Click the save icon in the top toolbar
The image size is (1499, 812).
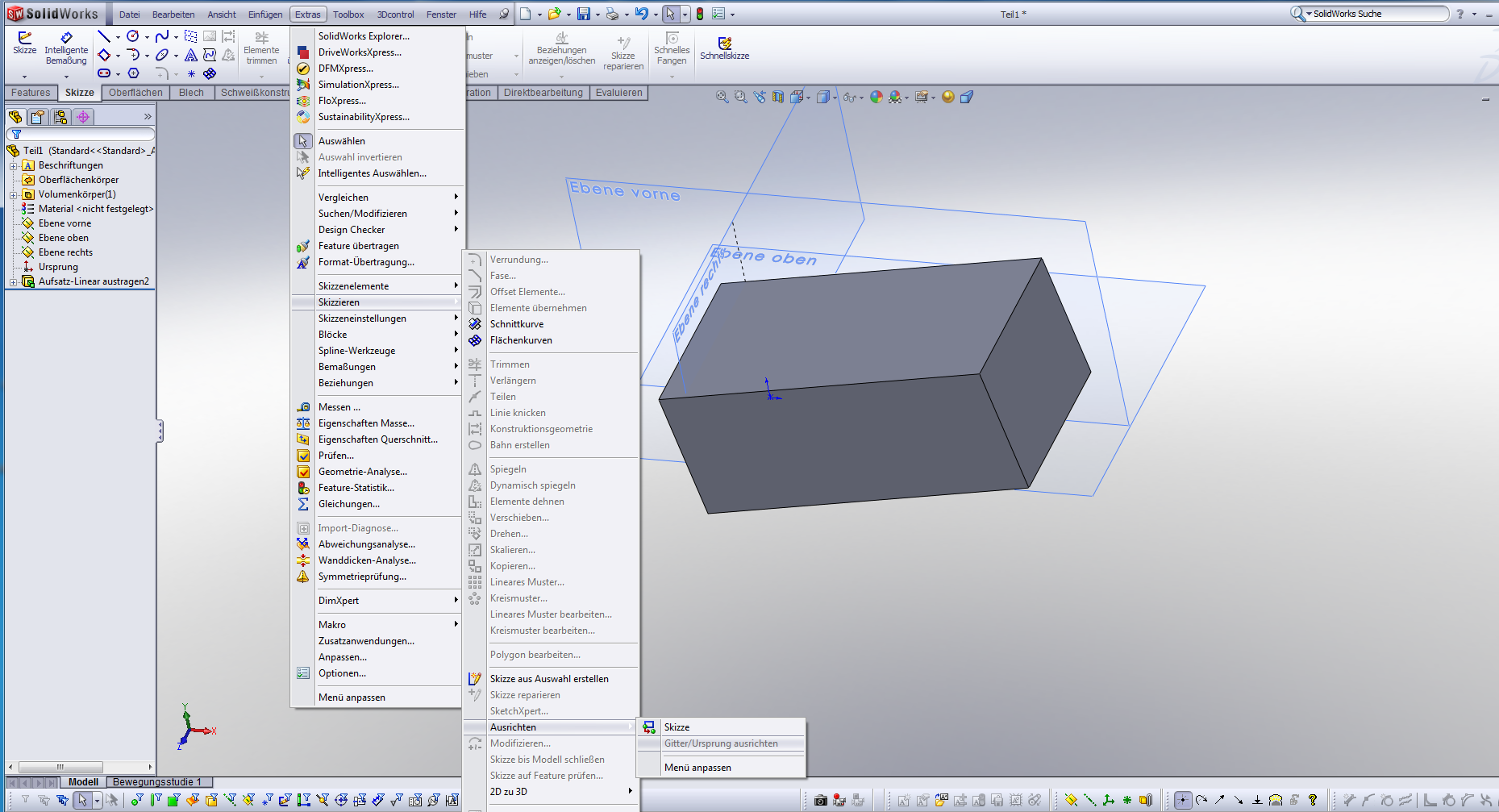[584, 14]
